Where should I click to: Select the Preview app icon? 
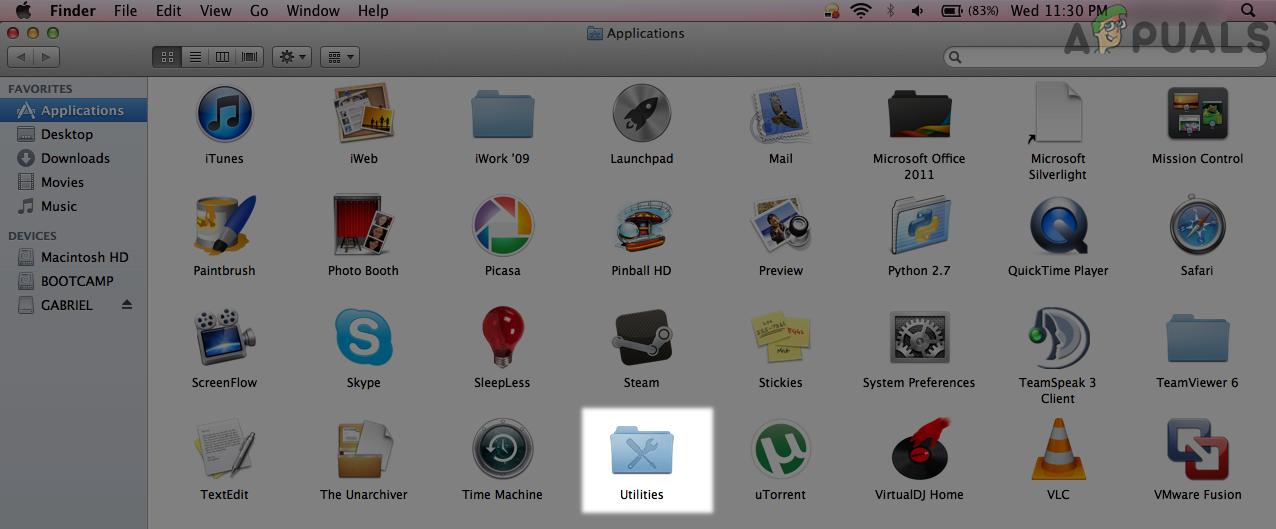point(780,226)
